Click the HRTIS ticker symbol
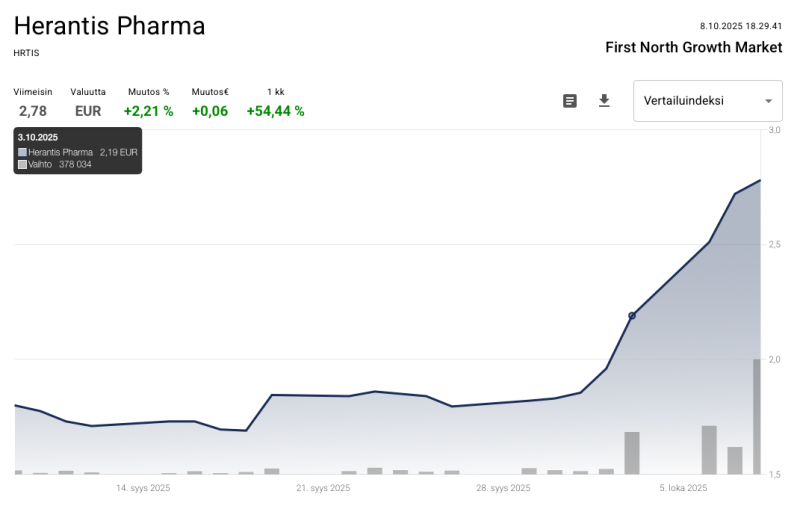 [x=27, y=53]
